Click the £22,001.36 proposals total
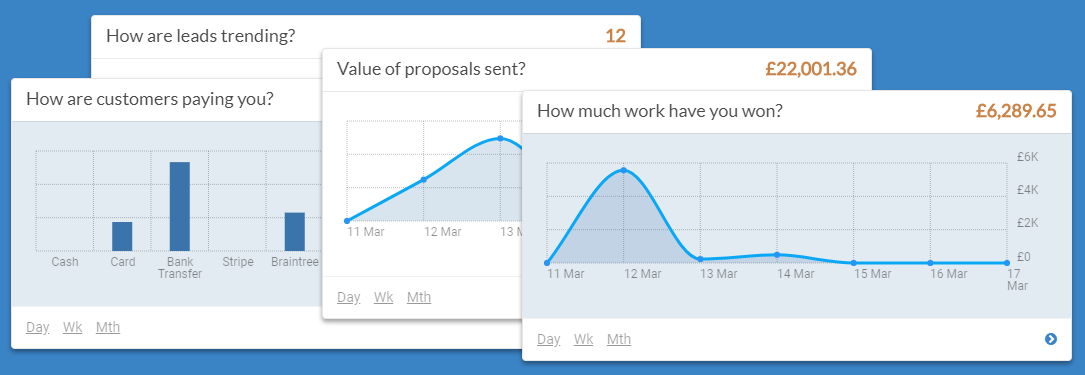 811,69
